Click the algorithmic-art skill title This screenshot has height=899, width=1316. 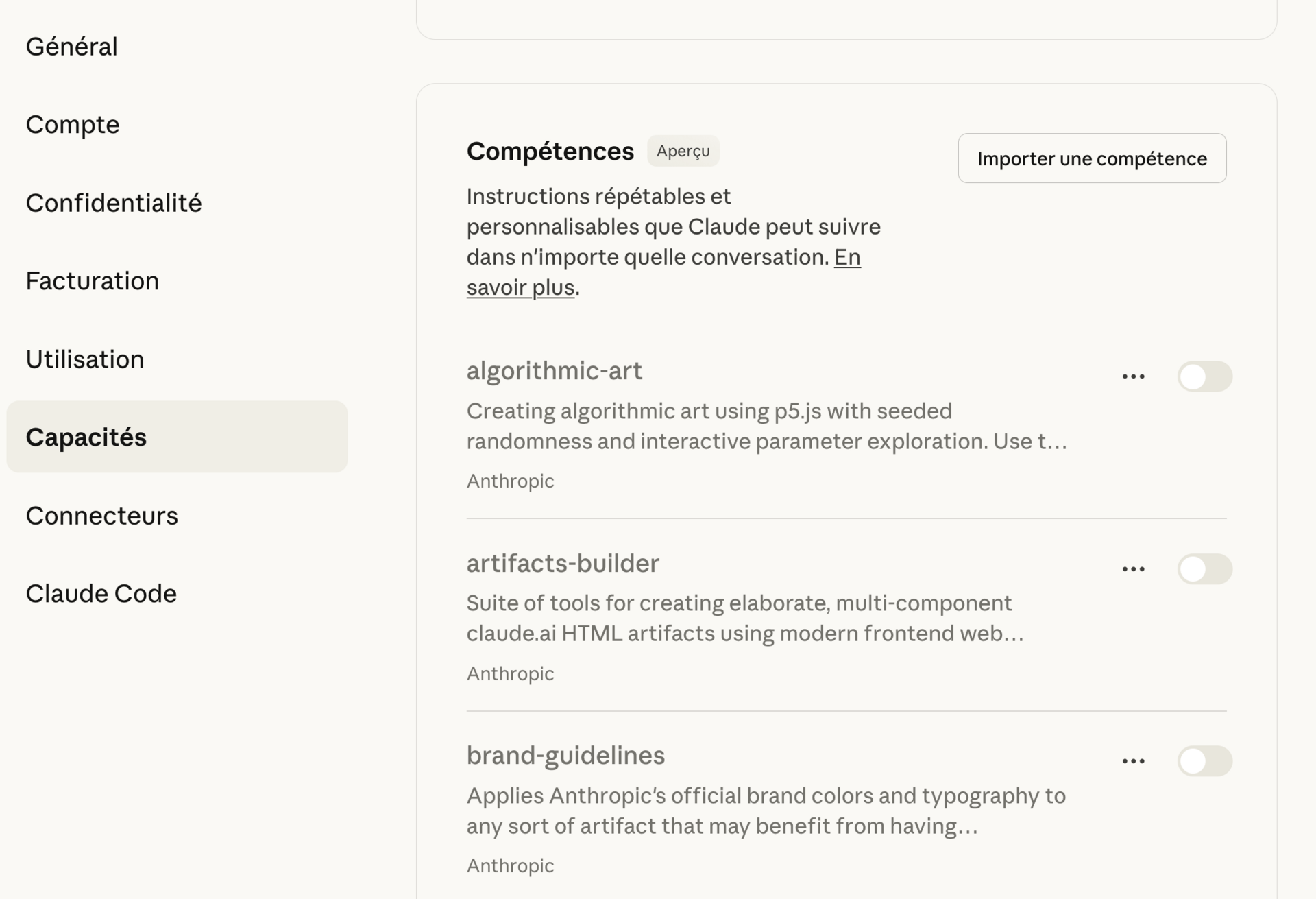coord(554,371)
